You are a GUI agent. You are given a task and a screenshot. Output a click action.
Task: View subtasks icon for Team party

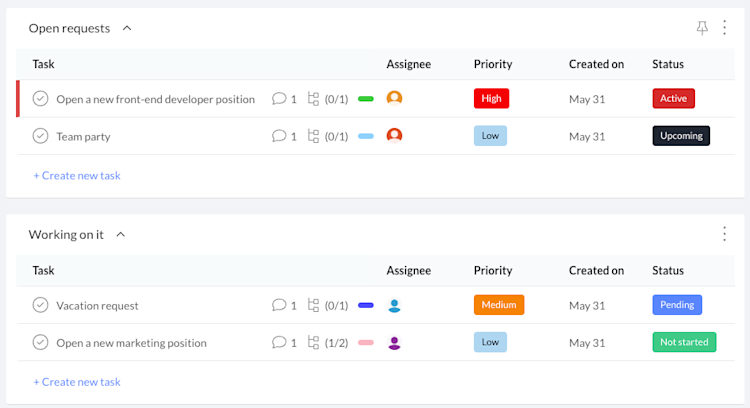tap(313, 136)
